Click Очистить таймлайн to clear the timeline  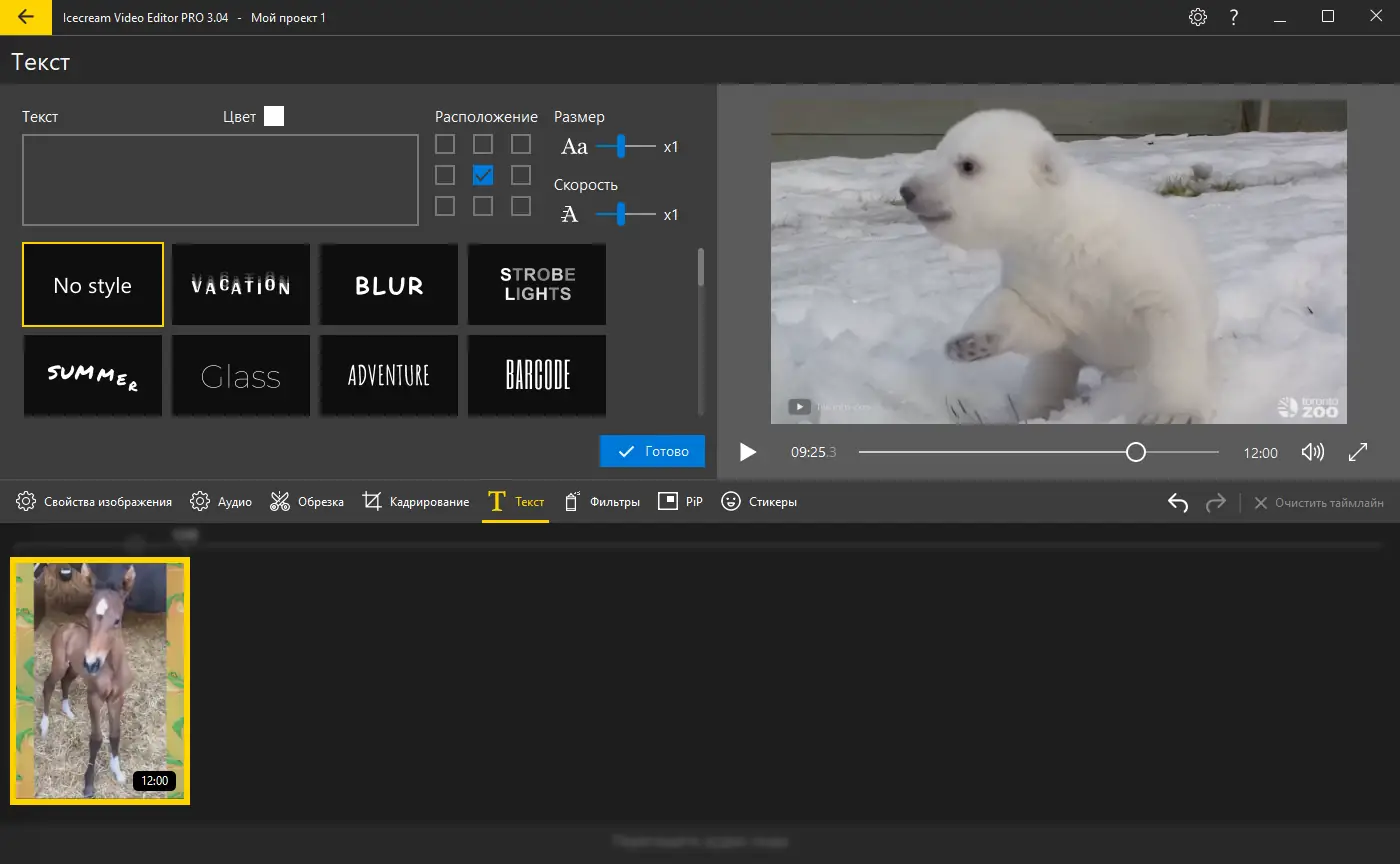click(1319, 502)
